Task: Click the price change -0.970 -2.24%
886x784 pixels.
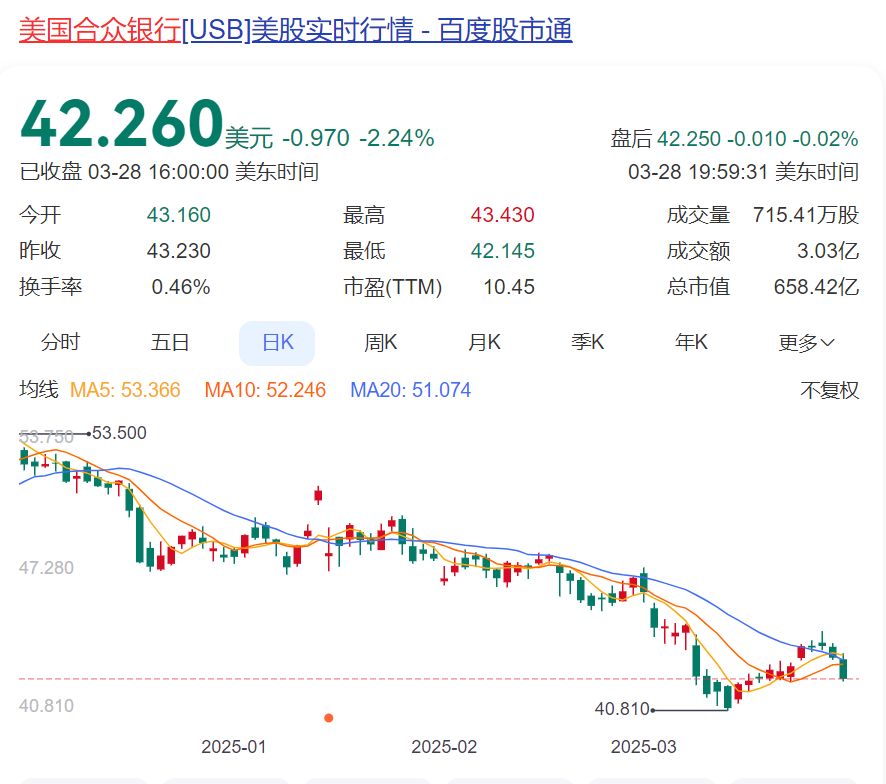Action: pyautogui.click(x=358, y=138)
